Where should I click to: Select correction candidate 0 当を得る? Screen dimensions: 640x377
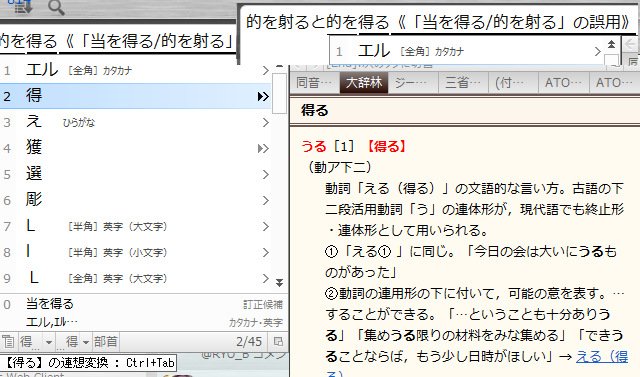click(x=143, y=304)
